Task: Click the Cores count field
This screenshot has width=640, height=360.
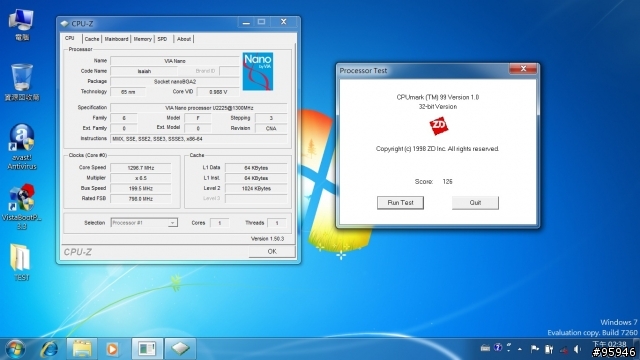Action: click(x=220, y=223)
